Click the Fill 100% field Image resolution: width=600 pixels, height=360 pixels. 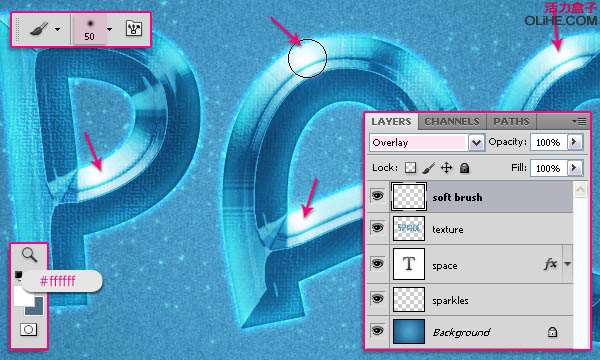click(x=548, y=168)
